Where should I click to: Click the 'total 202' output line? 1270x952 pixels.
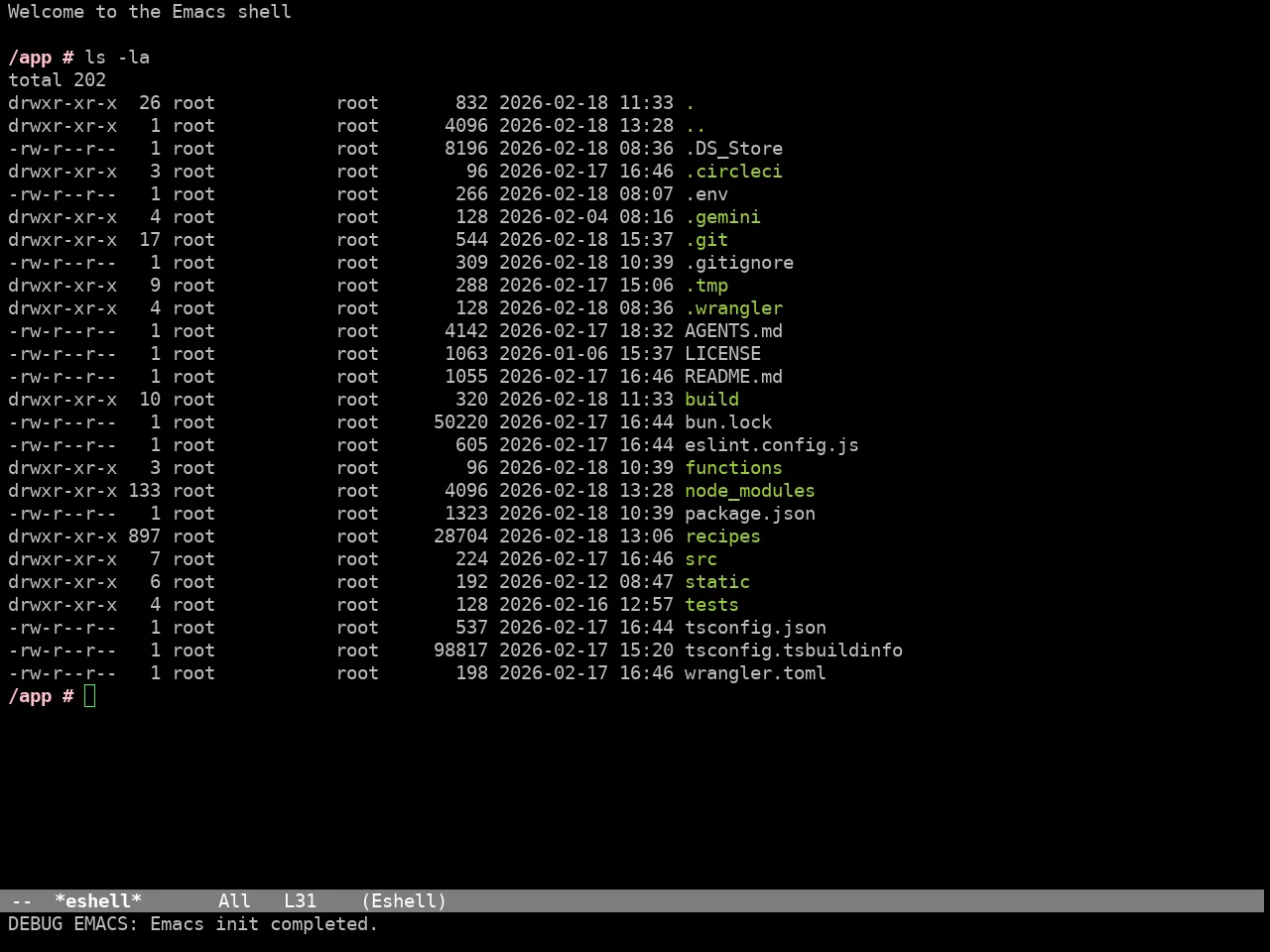click(57, 80)
